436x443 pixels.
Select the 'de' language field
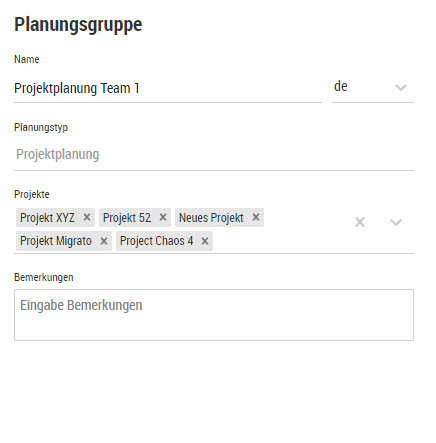coord(373,87)
